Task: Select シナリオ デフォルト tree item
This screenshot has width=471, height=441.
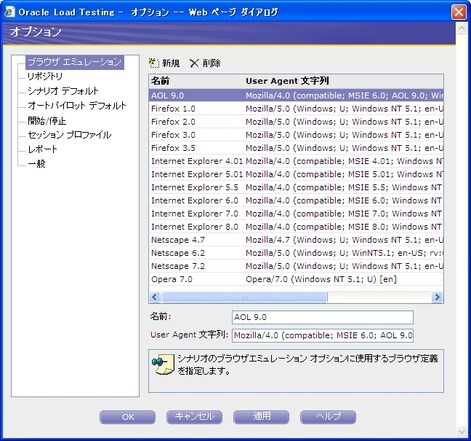Action: pyautogui.click(x=63, y=91)
